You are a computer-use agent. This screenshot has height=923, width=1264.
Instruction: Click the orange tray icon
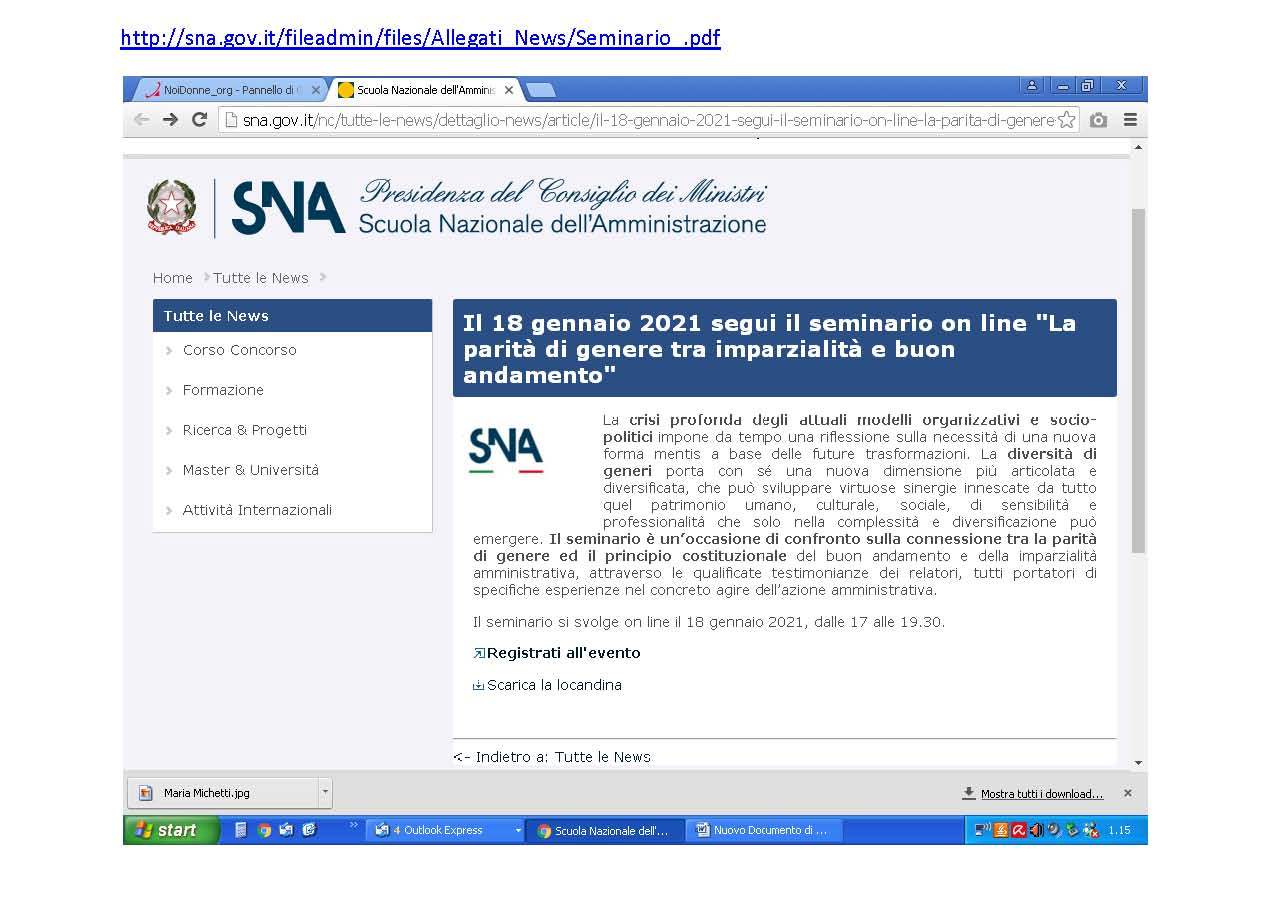click(x=1001, y=830)
